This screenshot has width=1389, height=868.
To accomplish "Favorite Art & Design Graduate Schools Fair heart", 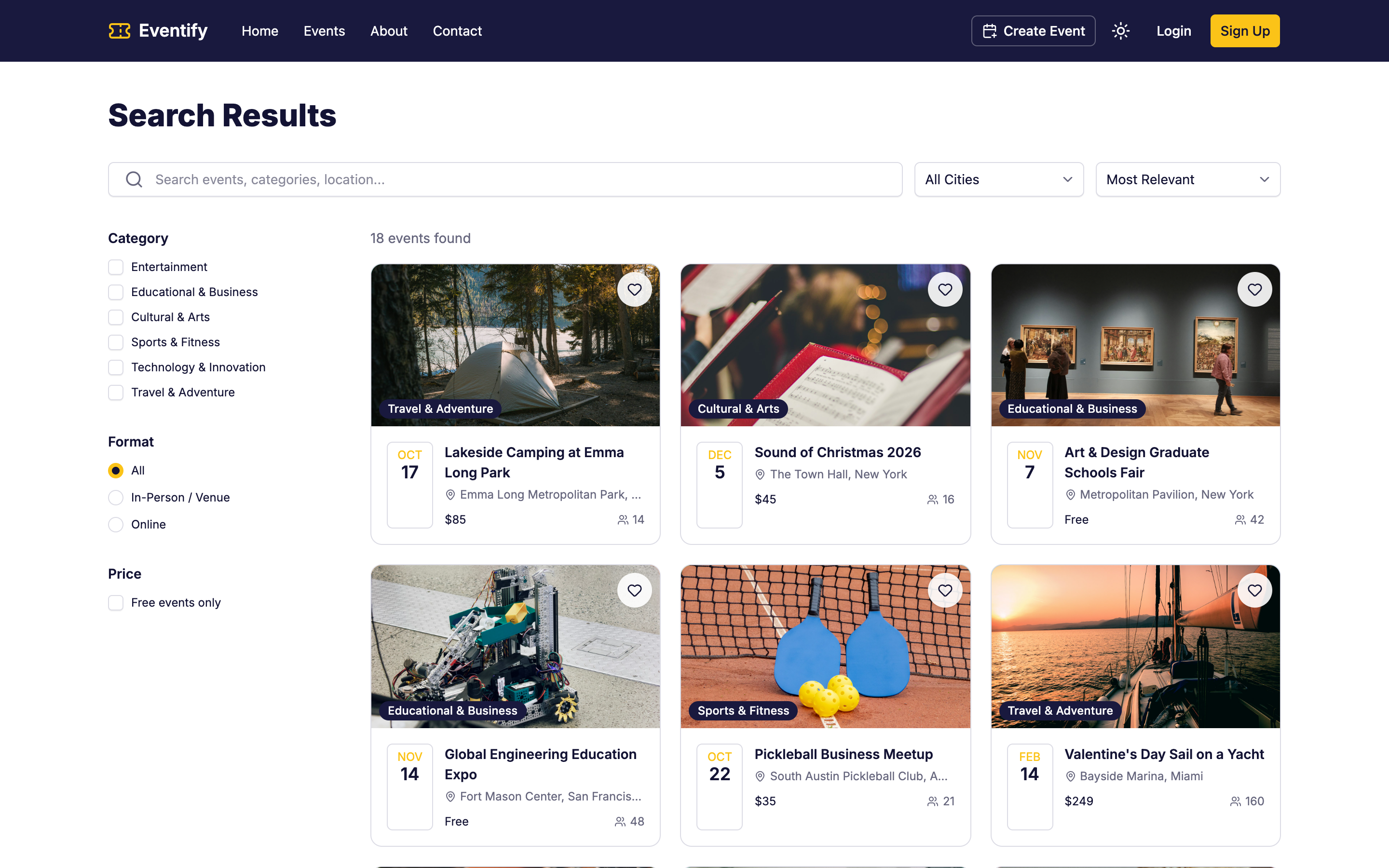I will point(1255,289).
